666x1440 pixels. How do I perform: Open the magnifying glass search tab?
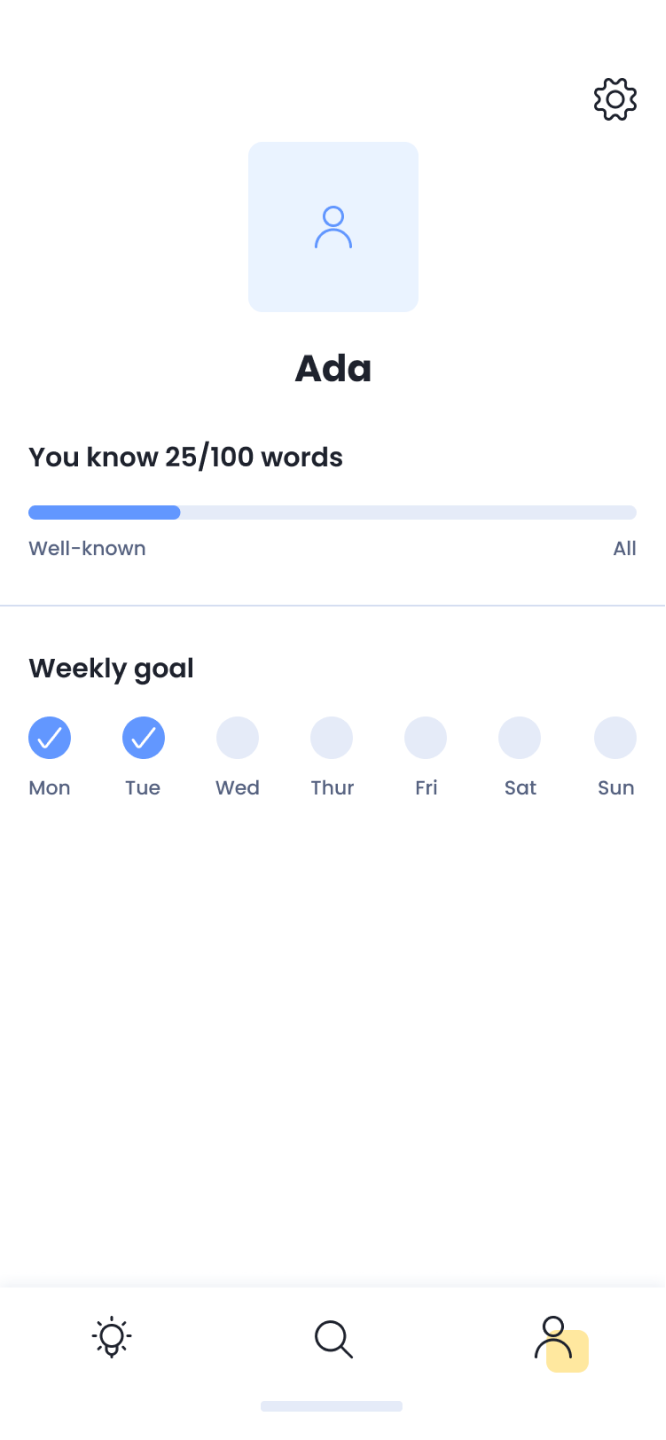click(x=333, y=1338)
